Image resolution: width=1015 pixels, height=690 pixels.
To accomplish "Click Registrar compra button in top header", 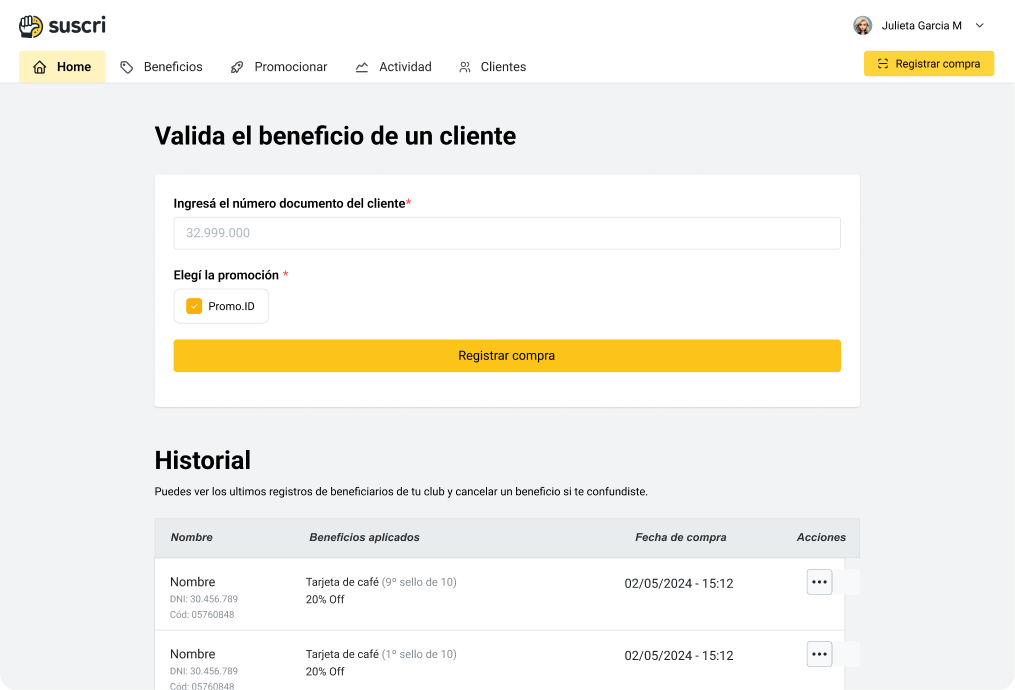I will point(929,64).
